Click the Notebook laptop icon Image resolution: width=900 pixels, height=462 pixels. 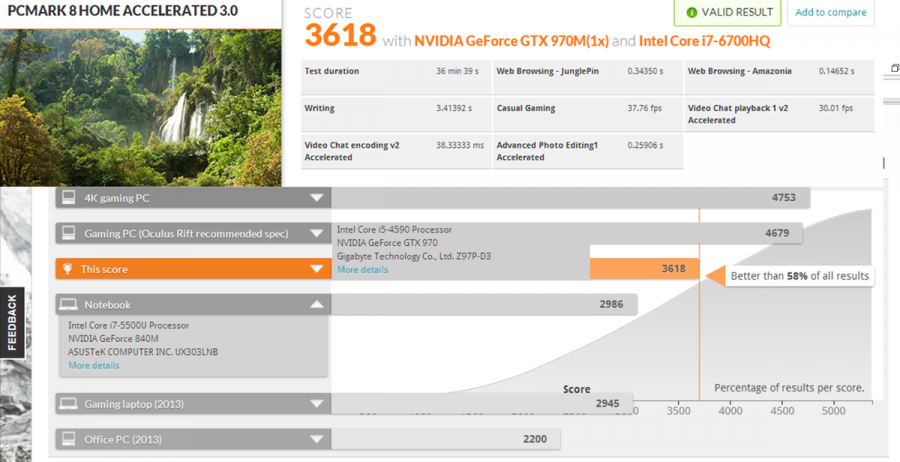pos(69,305)
